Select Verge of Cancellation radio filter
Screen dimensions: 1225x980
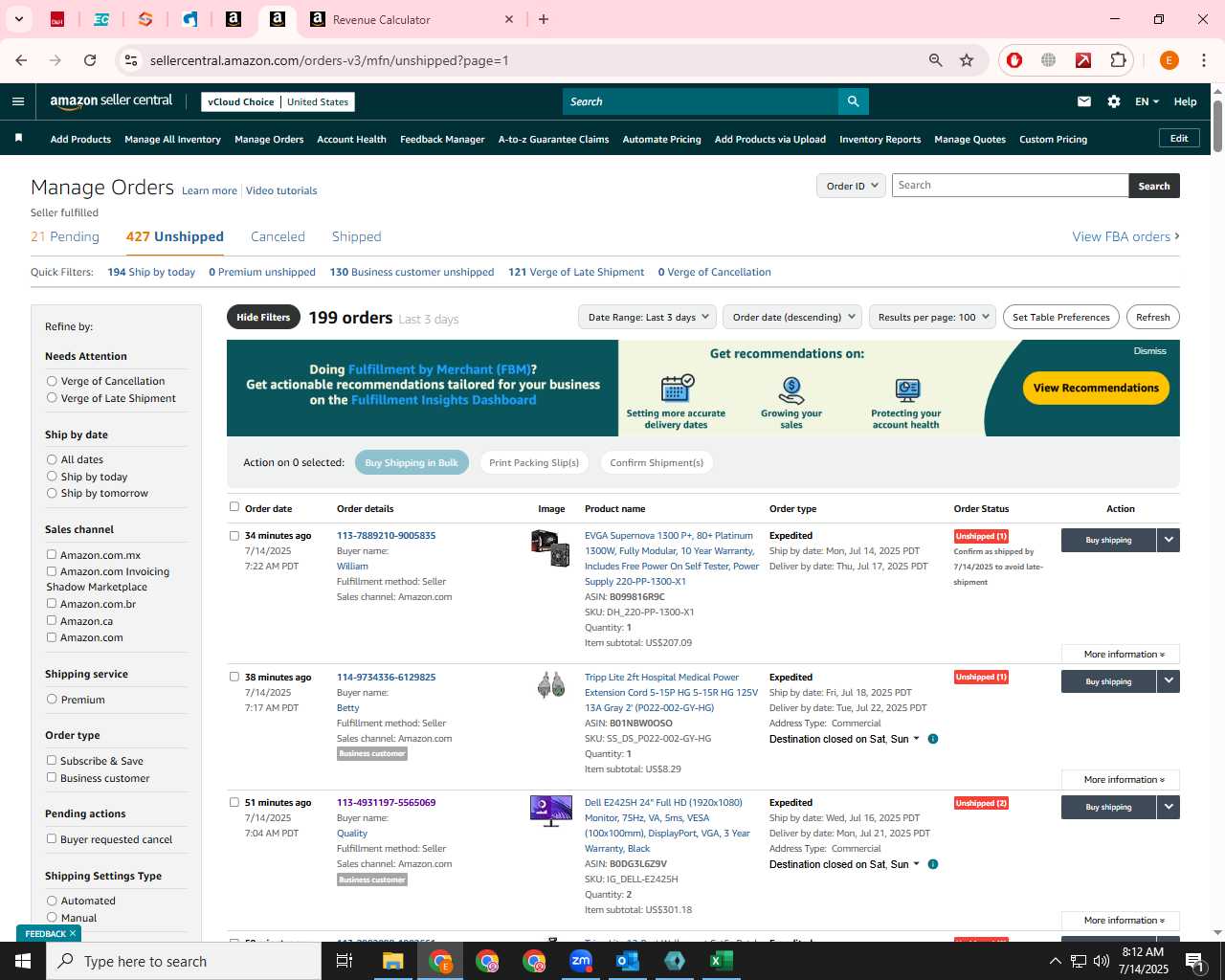click(52, 381)
